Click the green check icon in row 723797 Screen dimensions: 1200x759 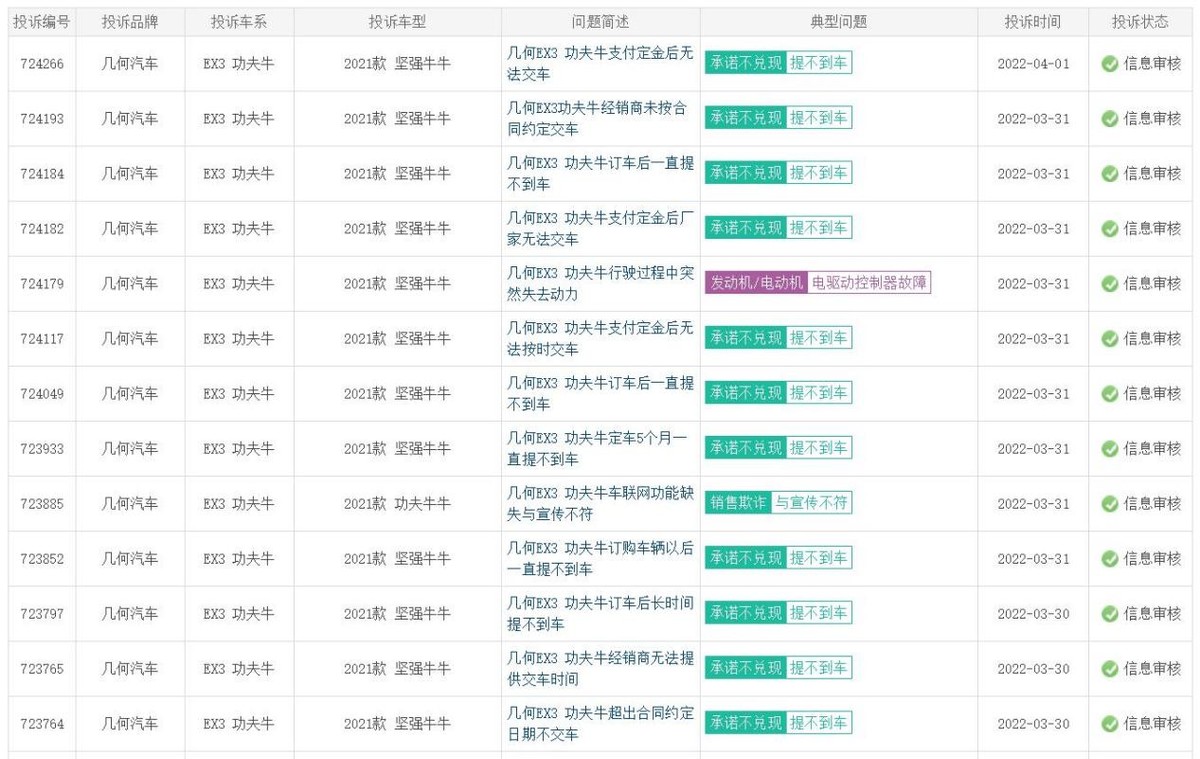coord(1109,614)
